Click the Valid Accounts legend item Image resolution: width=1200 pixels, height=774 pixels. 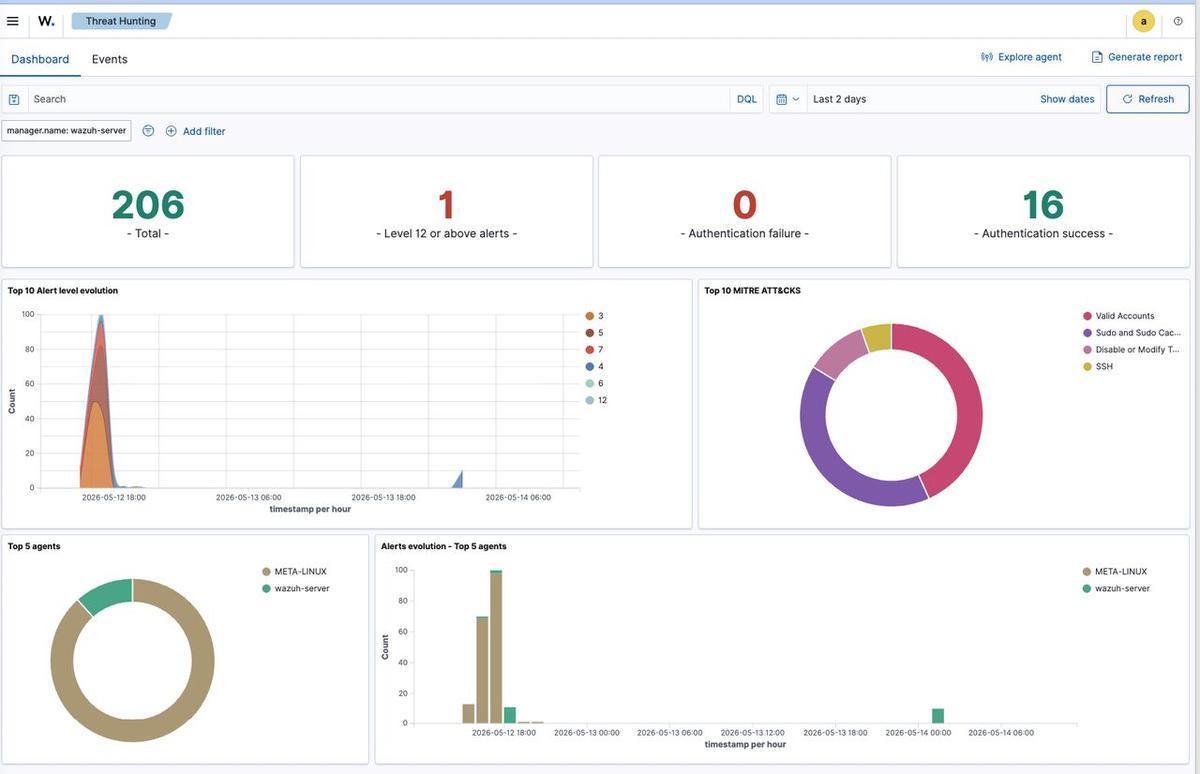pyautogui.click(x=1118, y=316)
